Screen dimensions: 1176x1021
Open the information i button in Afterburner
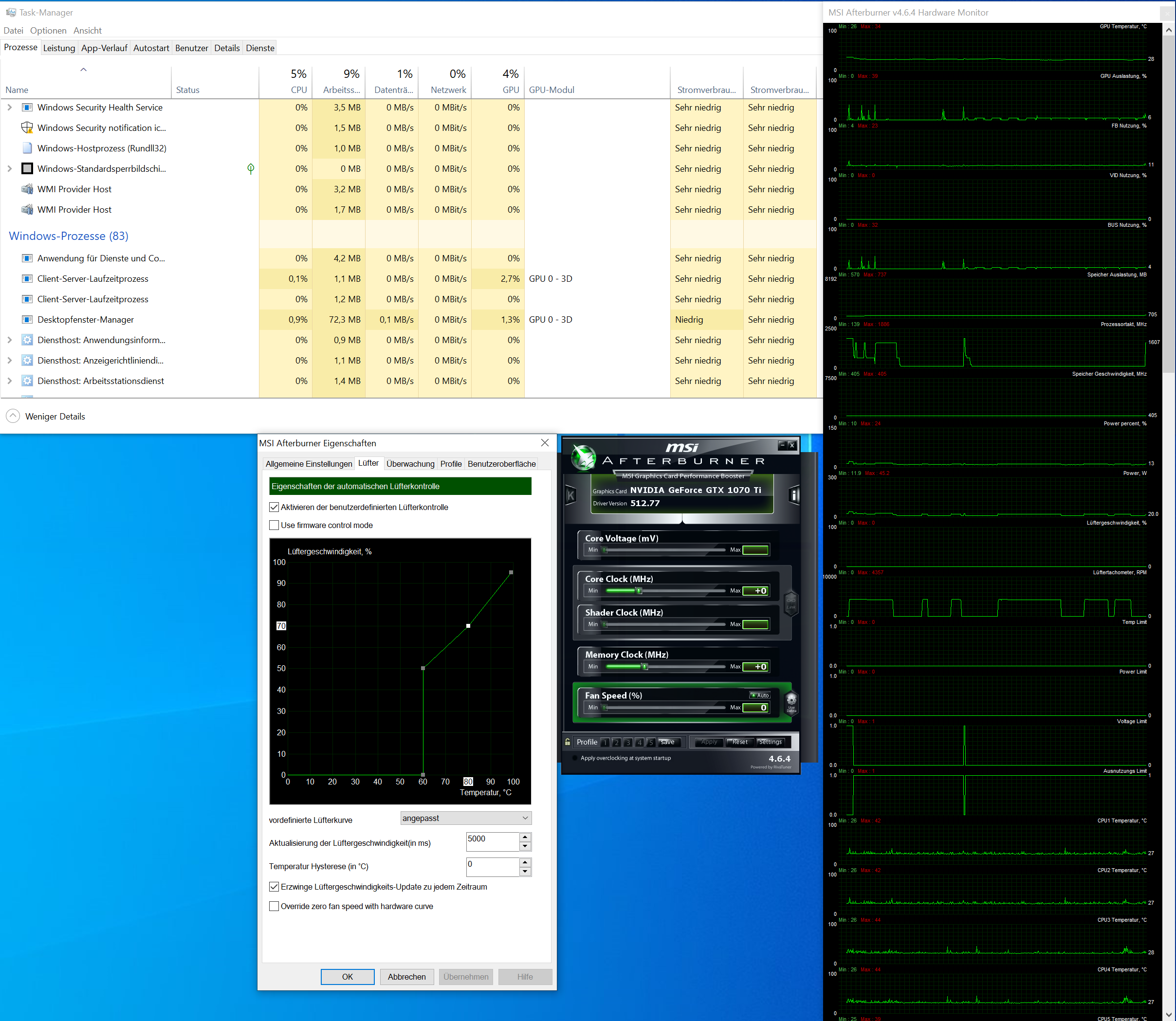794,495
